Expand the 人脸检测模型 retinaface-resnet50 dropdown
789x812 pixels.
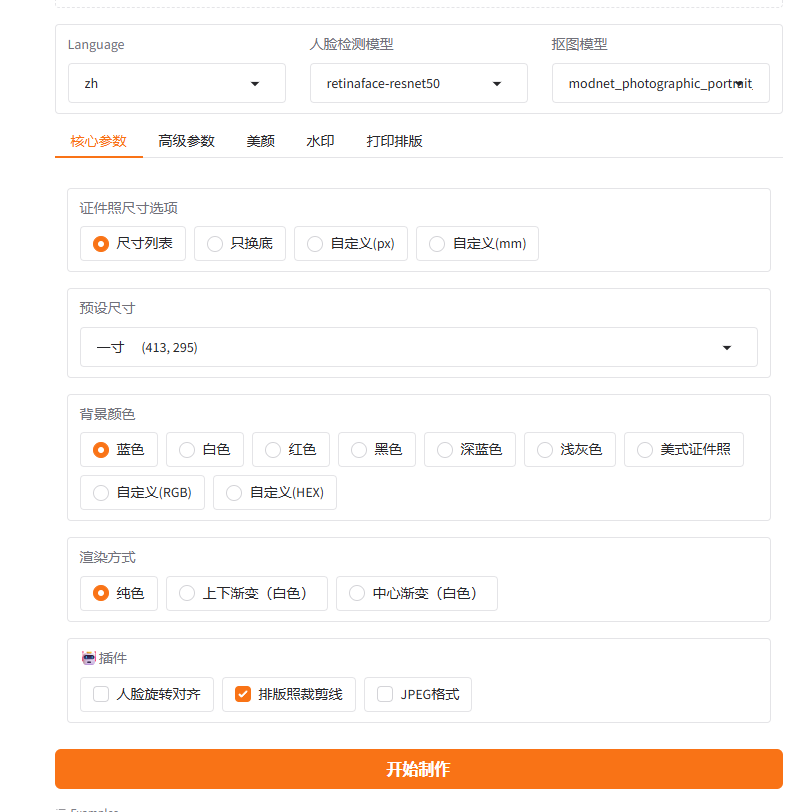(x=418, y=83)
